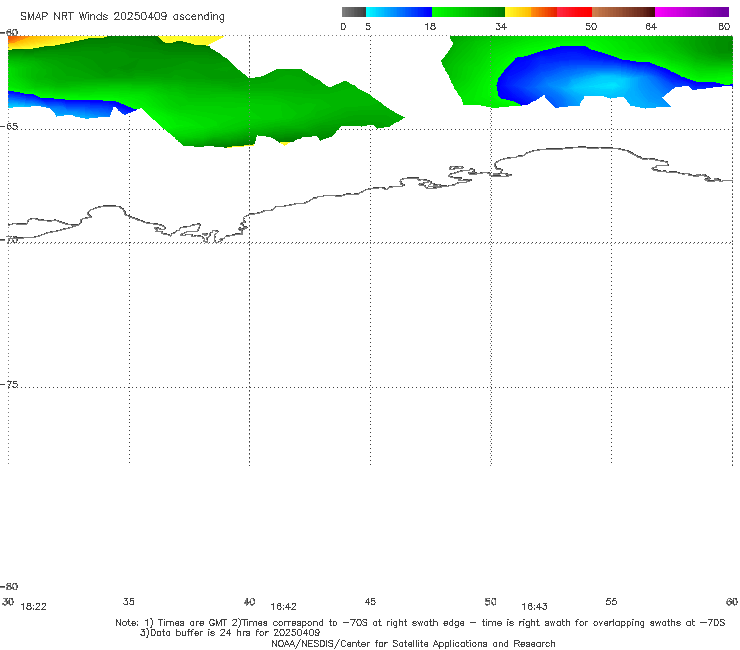This screenshot has height=650, width=740.
Task: Click the longitude label '40'
Action: (x=249, y=601)
